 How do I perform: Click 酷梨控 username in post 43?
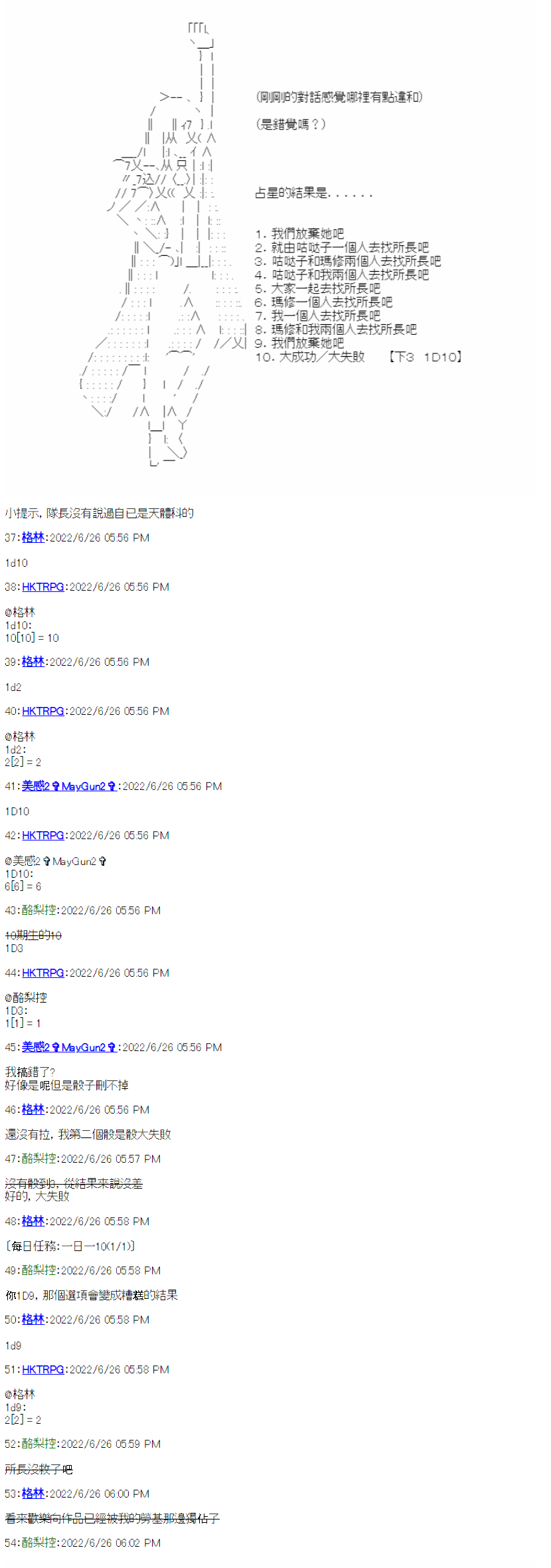[39, 910]
